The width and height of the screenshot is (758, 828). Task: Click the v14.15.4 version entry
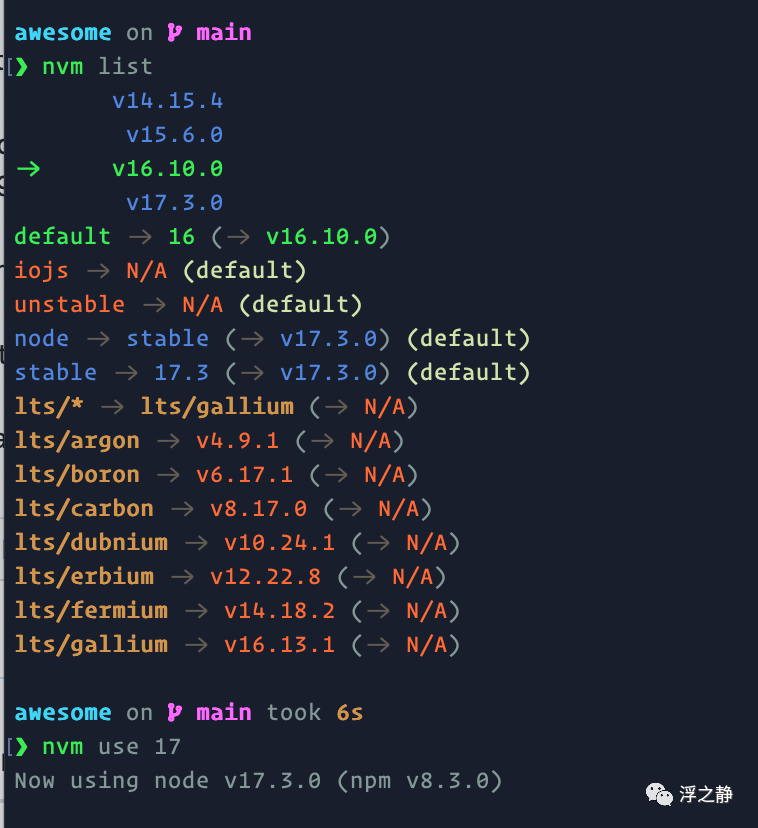point(167,100)
